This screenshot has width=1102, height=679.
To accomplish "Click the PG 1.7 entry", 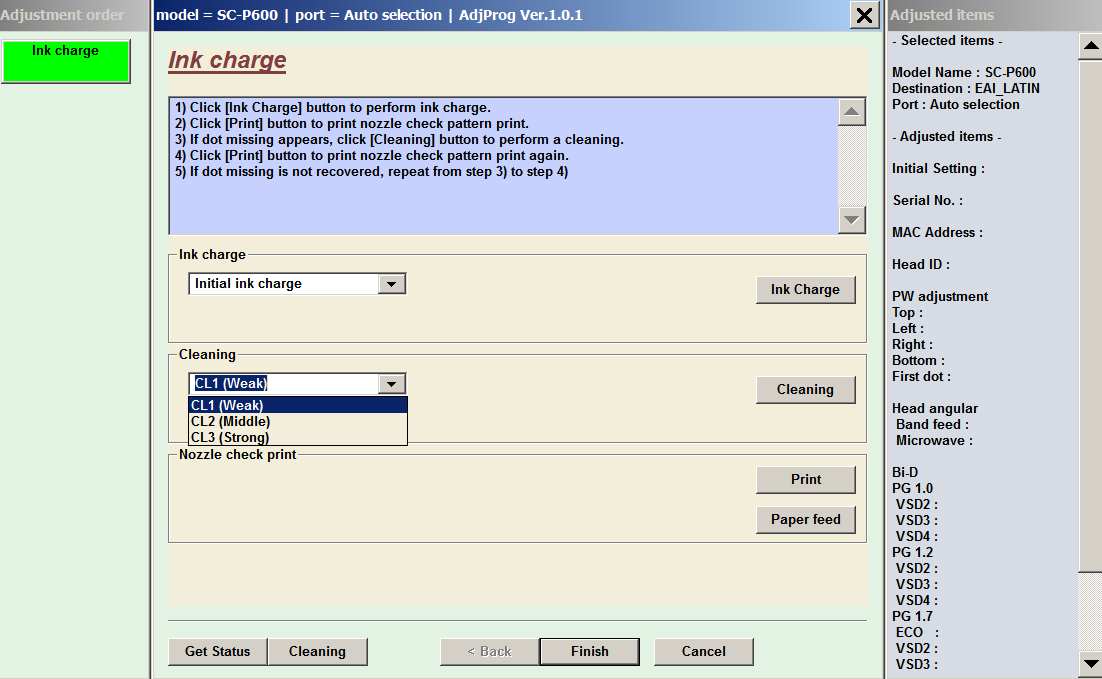I will tap(912, 616).
